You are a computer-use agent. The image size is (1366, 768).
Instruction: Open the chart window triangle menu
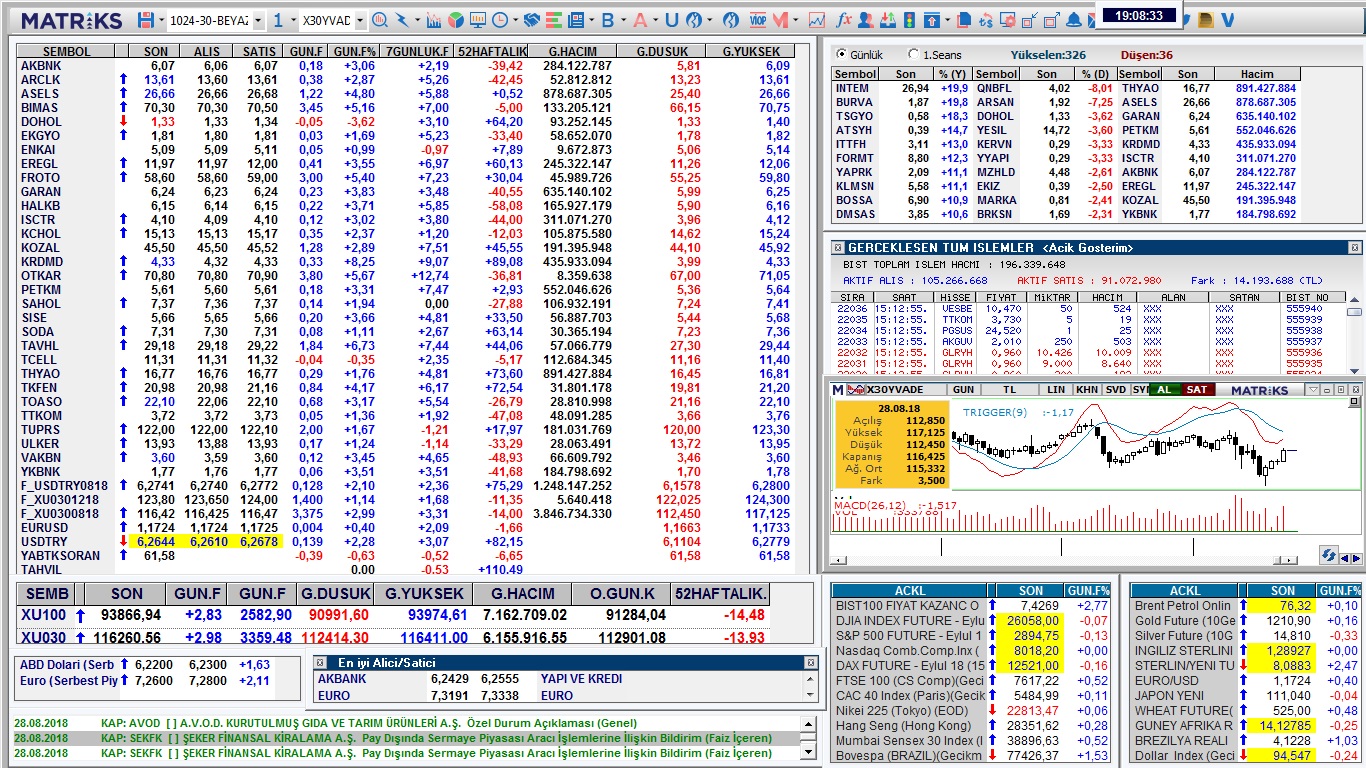pos(1313,390)
